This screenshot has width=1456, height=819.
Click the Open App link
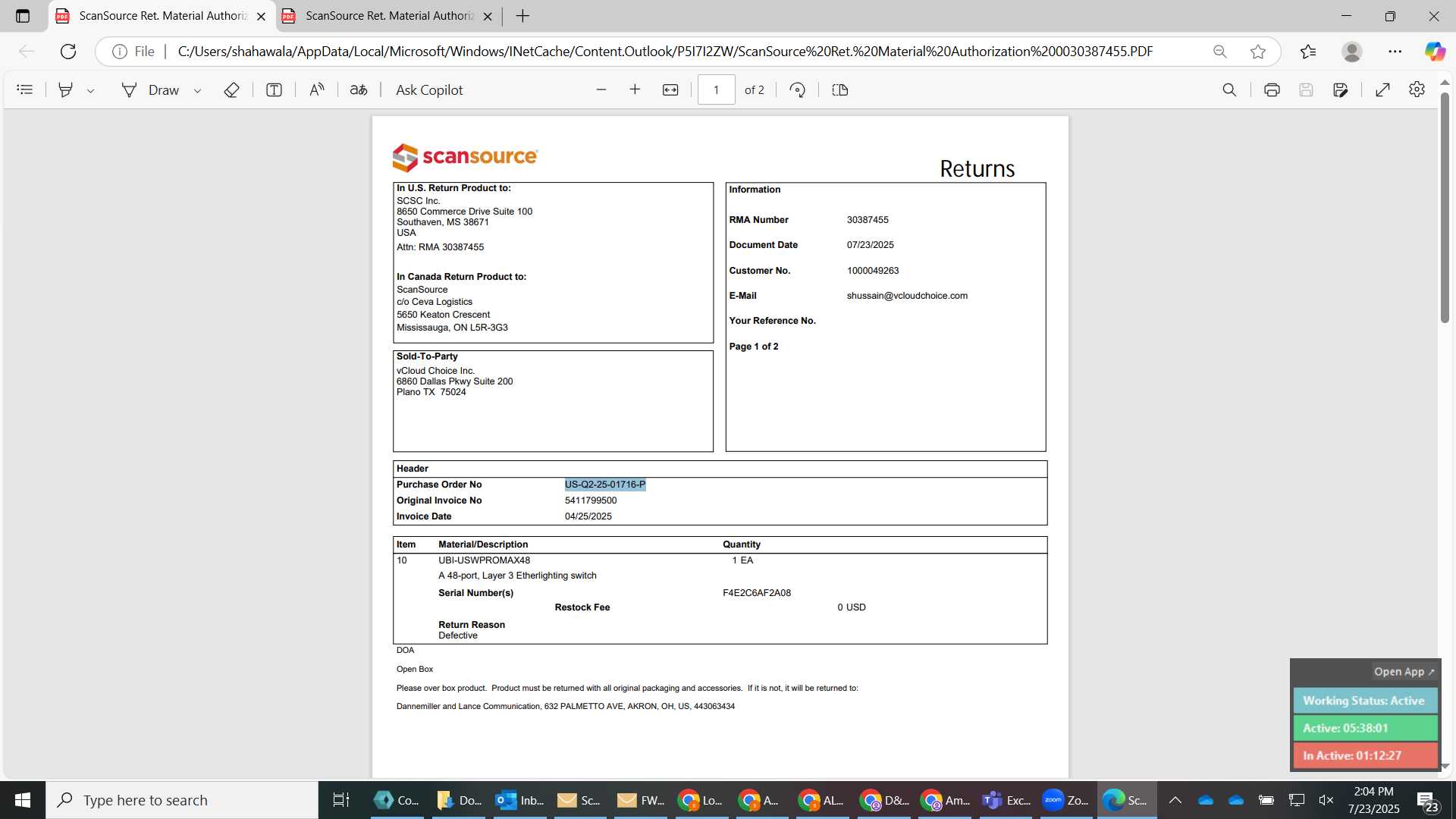[1404, 672]
